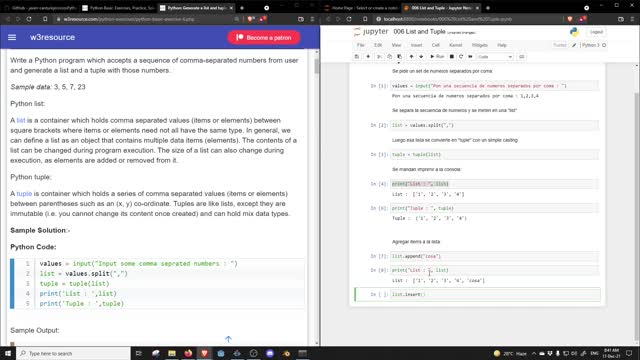Move selected cell up with arrow icon
This screenshot has height=360, width=640.
(x=411, y=57)
